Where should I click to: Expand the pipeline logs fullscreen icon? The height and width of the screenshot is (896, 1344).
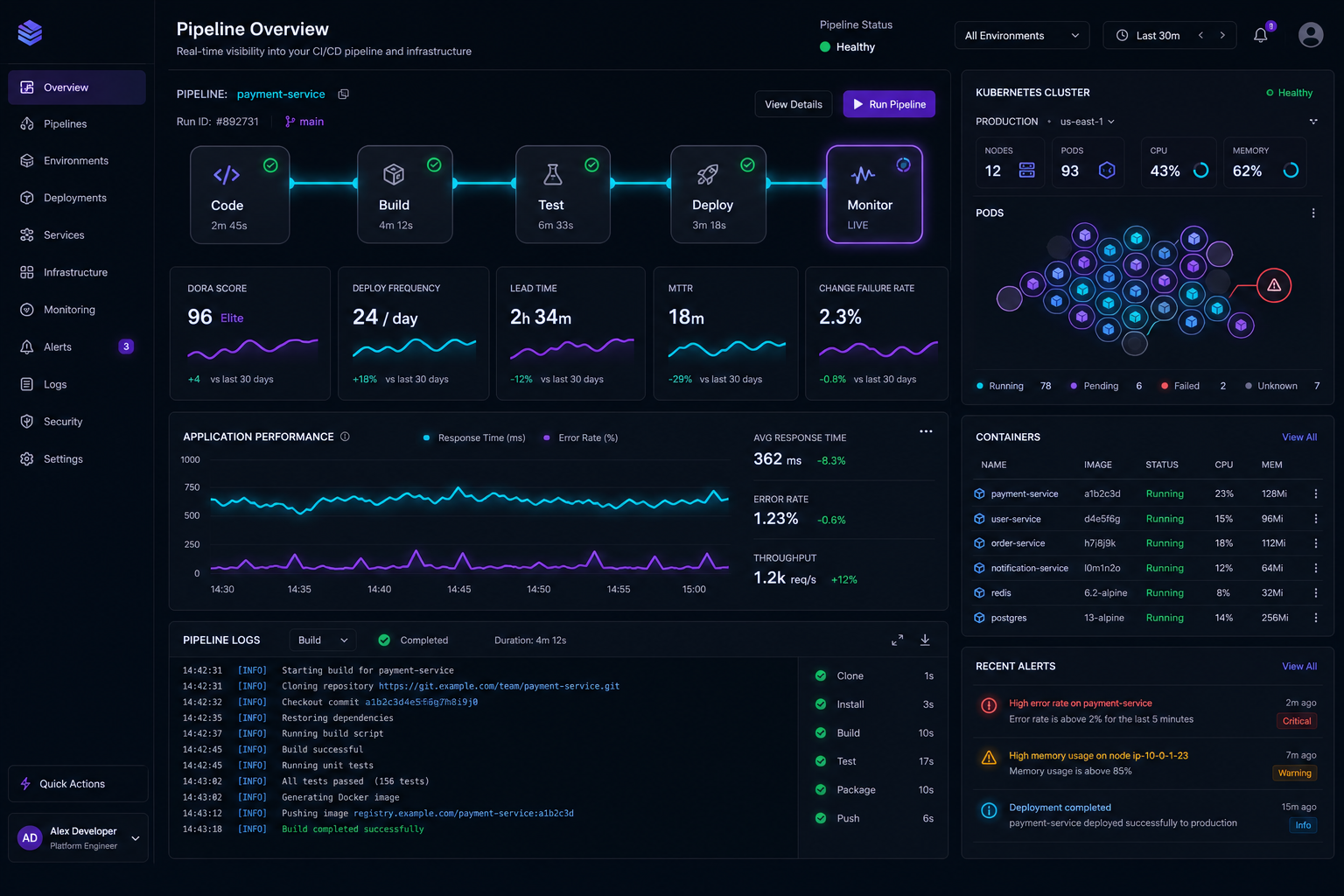897,640
